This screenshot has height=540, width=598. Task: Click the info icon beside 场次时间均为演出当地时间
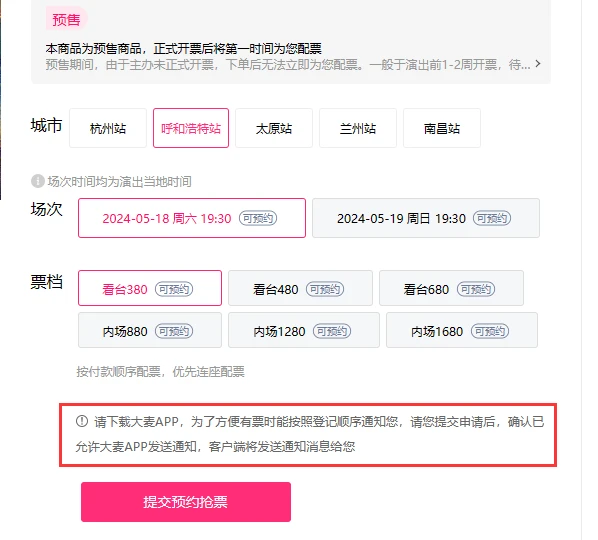pyautogui.click(x=38, y=181)
